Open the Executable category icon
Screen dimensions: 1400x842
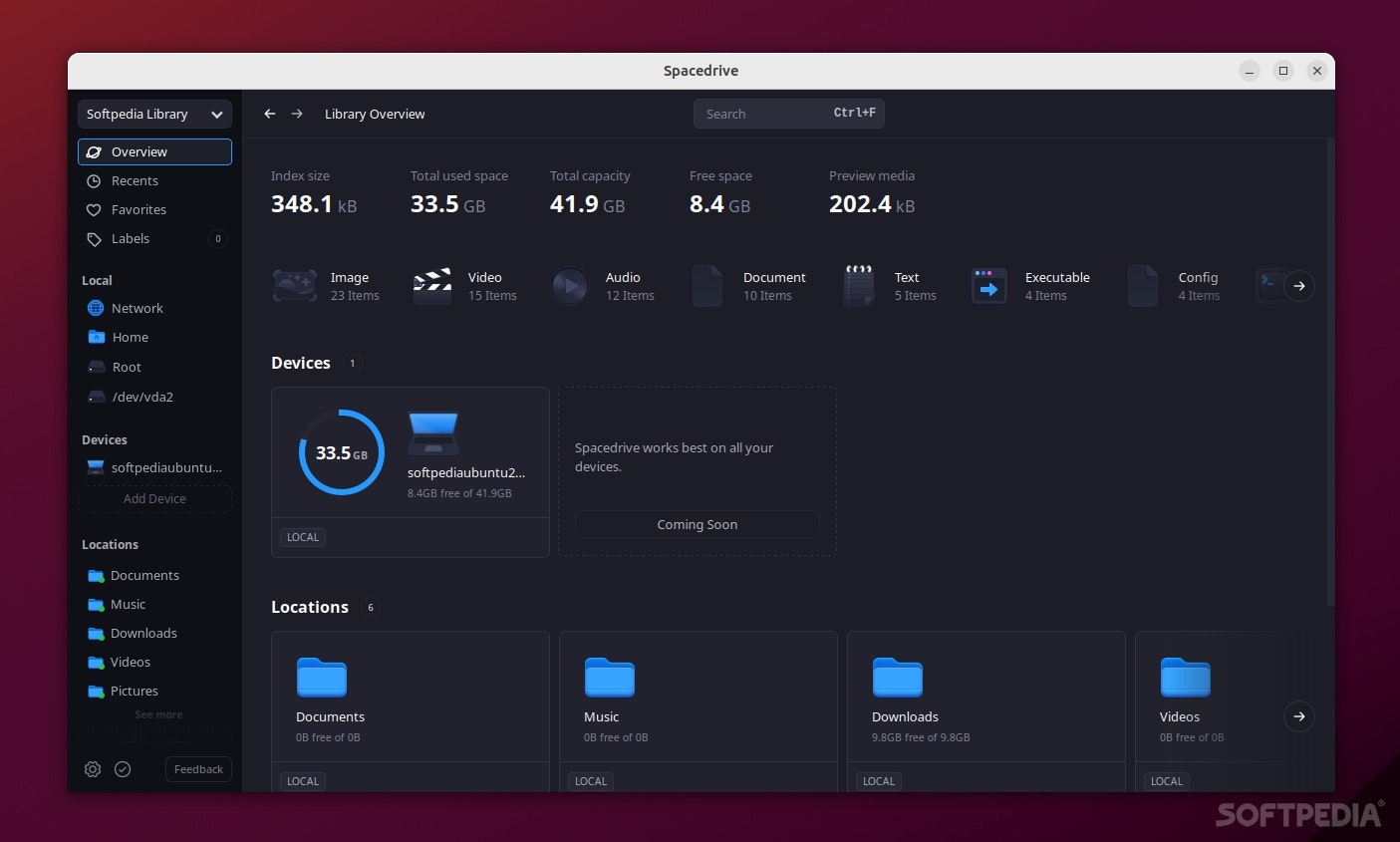pos(989,286)
